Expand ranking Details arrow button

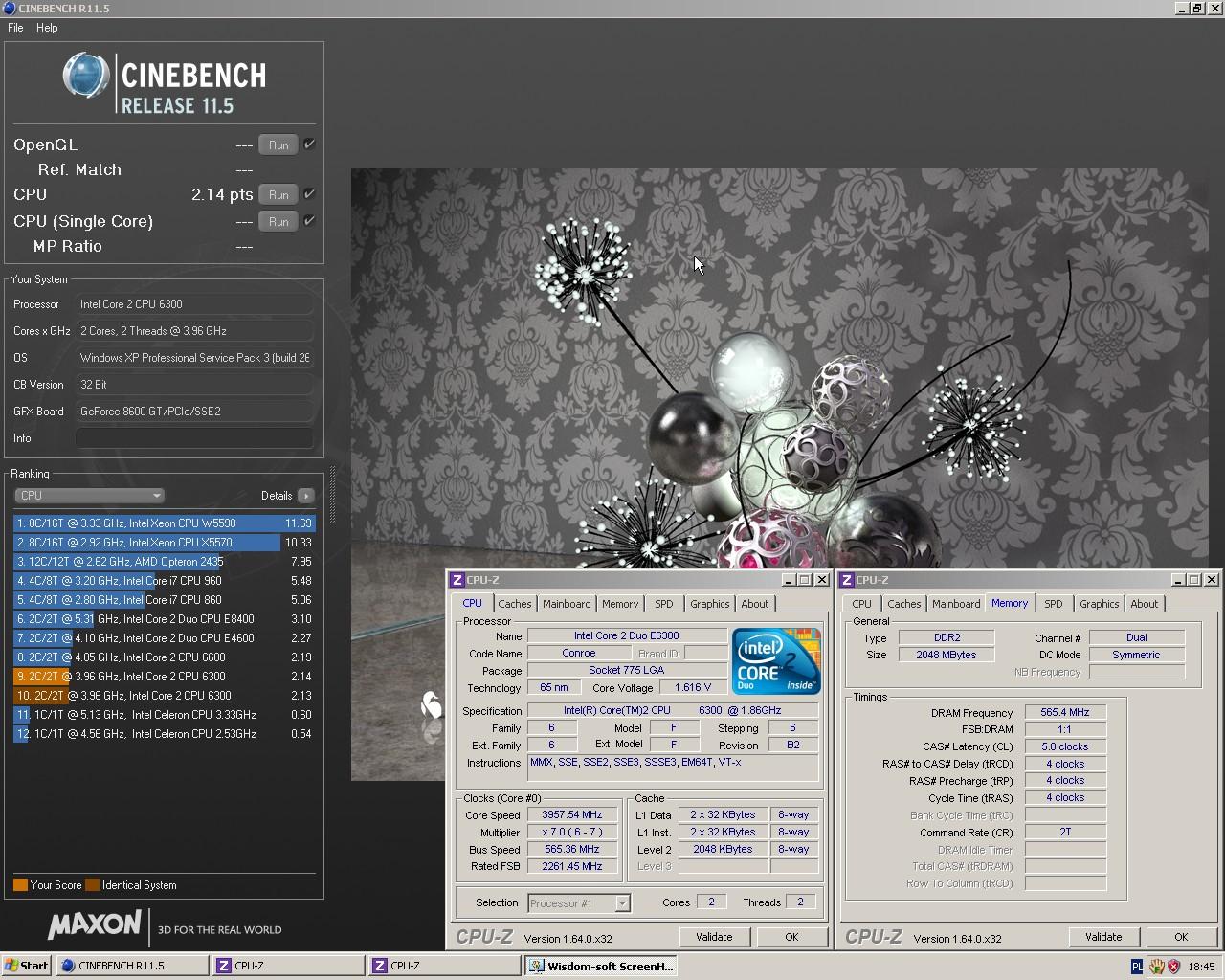click(x=305, y=496)
